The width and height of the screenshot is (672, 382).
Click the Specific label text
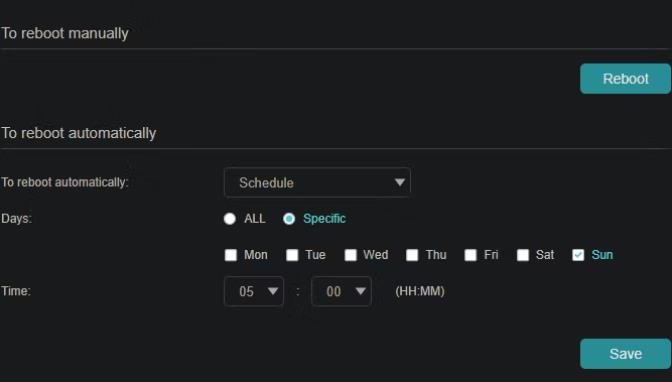[324, 219]
